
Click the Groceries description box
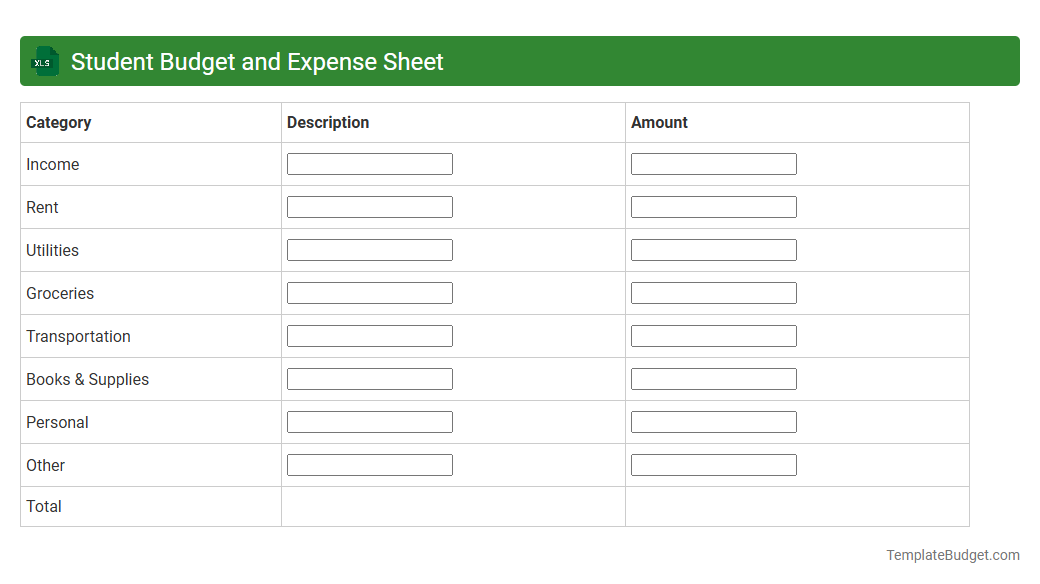pos(369,292)
